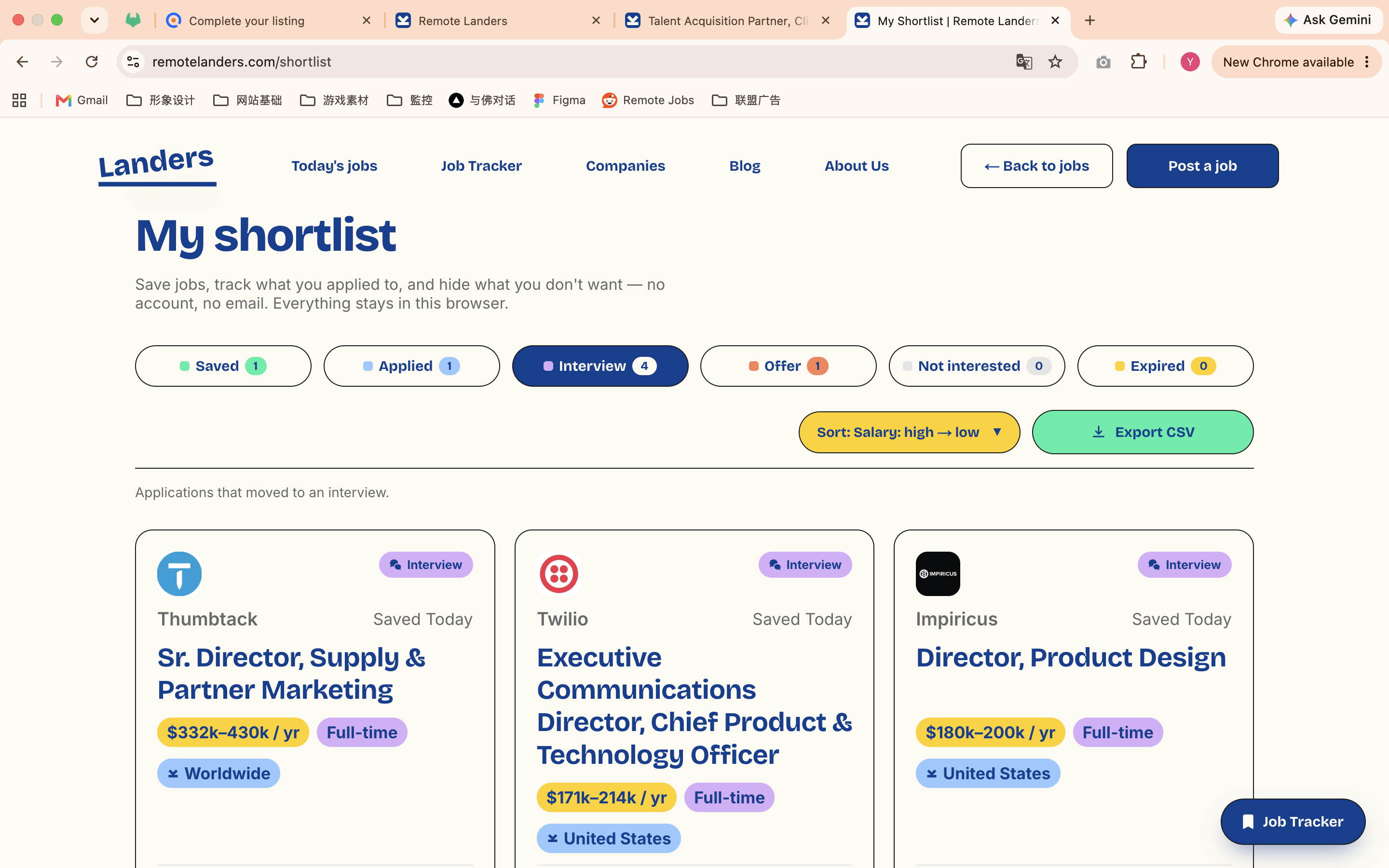The height and width of the screenshot is (868, 1389).
Task: Expand the tab search dropdown chevron
Action: click(x=95, y=21)
